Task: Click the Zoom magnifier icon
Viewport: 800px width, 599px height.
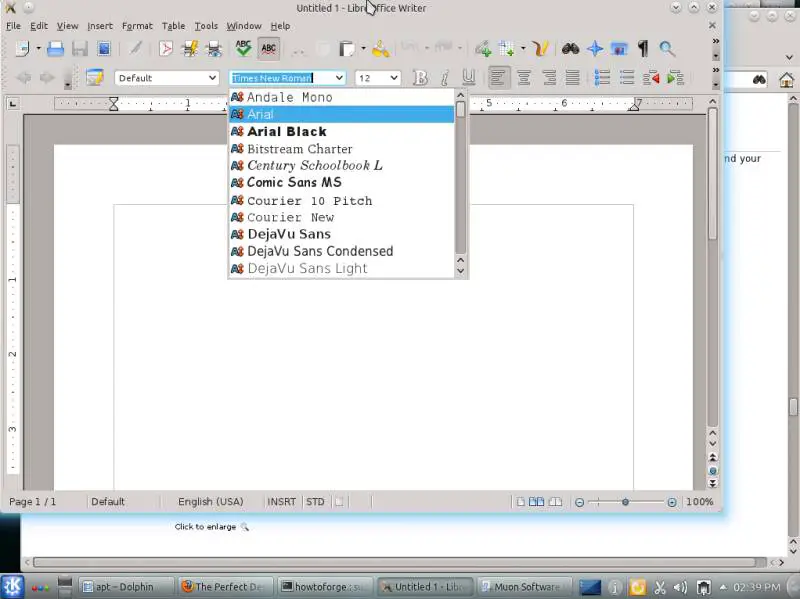Action: coord(667,49)
